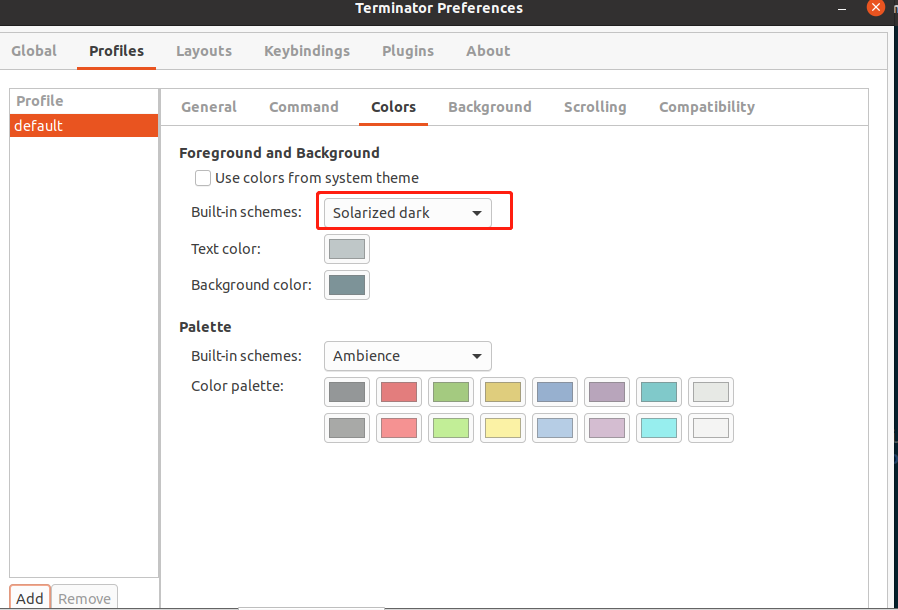The width and height of the screenshot is (898, 610).
Task: Select the Colors sub-tab
Action: point(393,107)
